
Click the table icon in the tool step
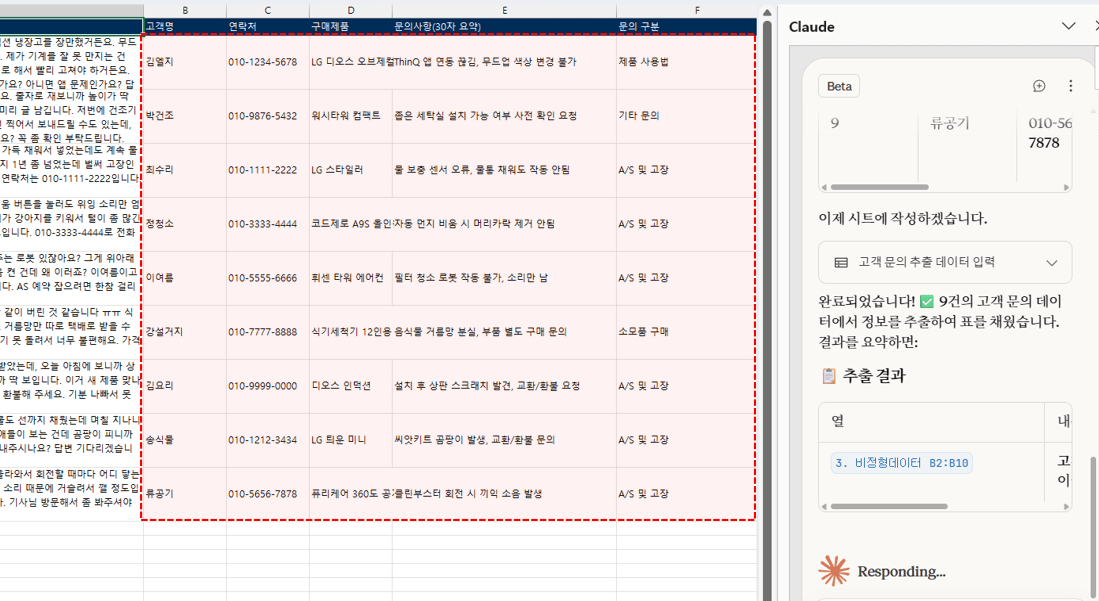[841, 262]
